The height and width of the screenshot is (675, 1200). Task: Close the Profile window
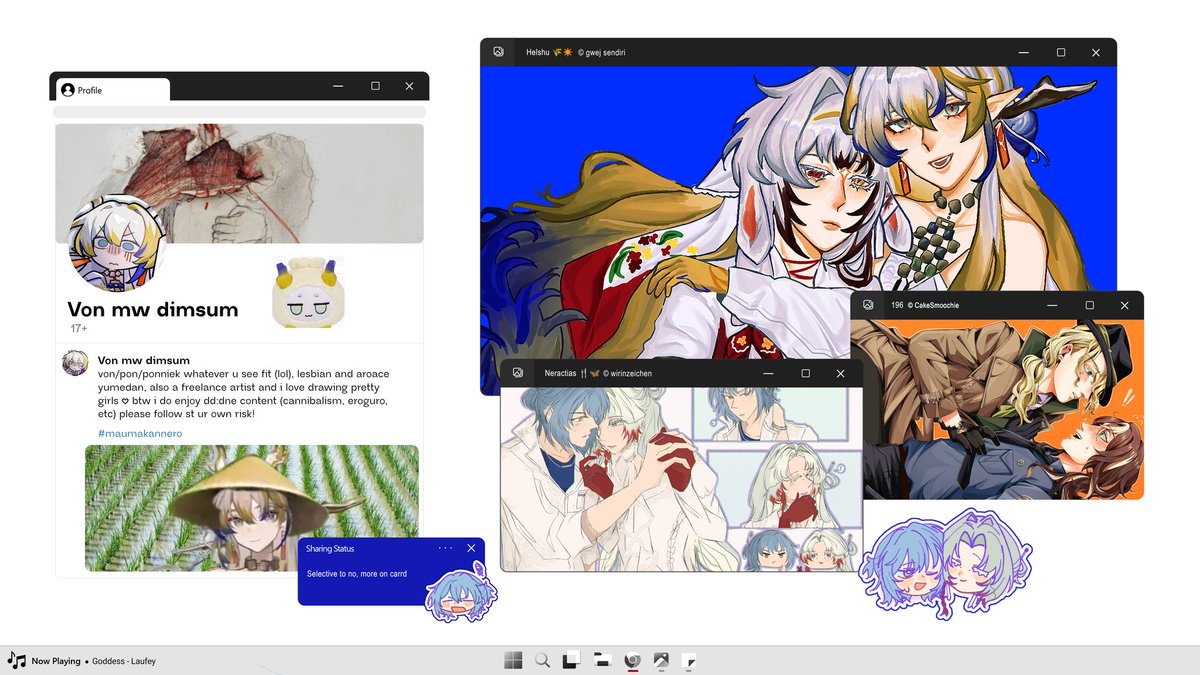[x=409, y=87]
